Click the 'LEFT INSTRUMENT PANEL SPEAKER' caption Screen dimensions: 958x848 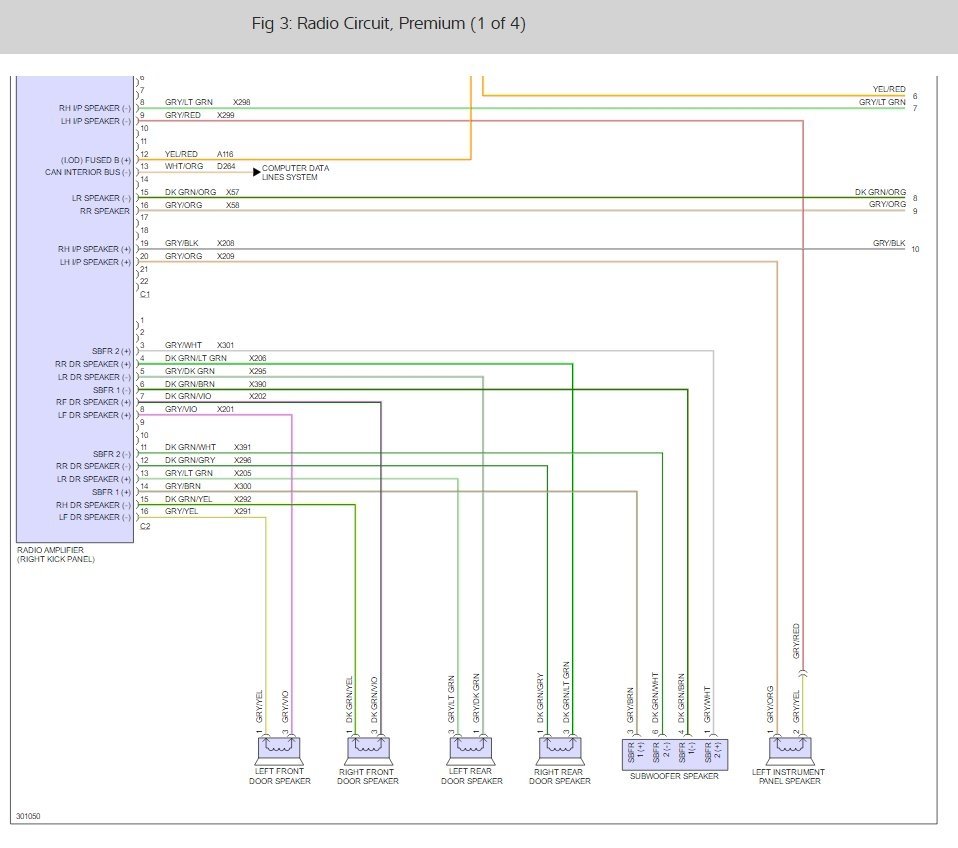point(789,777)
